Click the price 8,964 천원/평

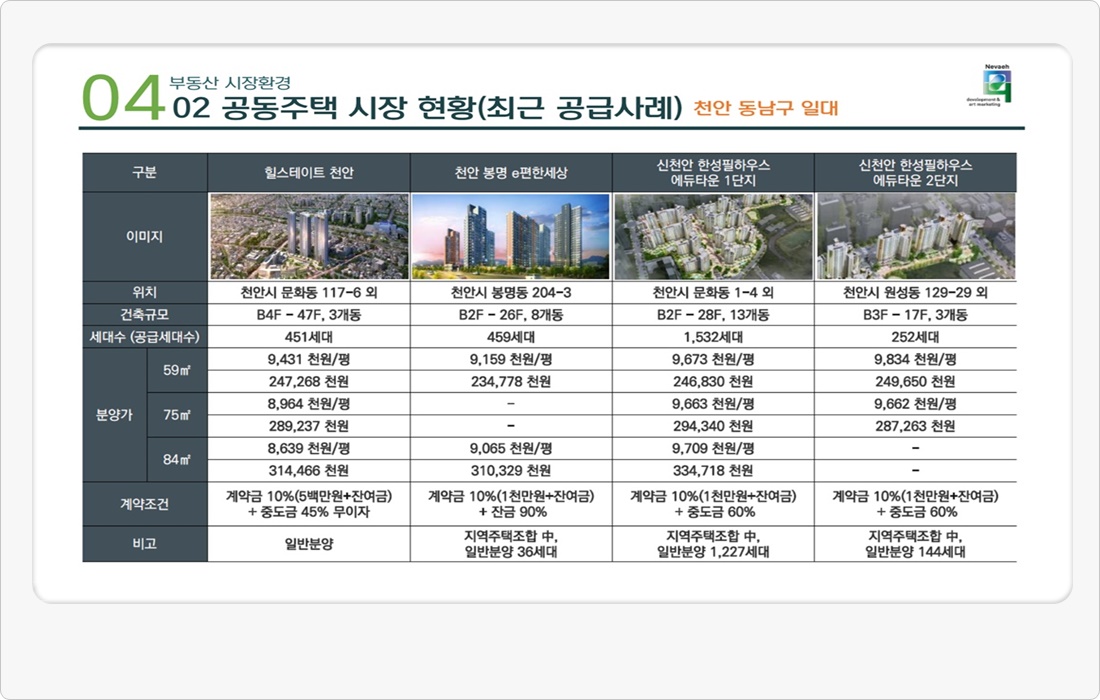pyautogui.click(x=309, y=404)
